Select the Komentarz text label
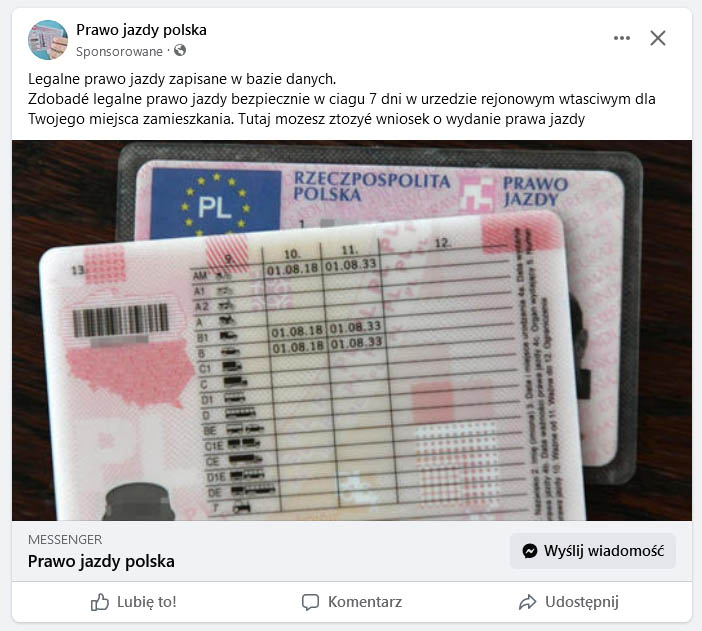The height and width of the screenshot is (631, 702). (365, 602)
